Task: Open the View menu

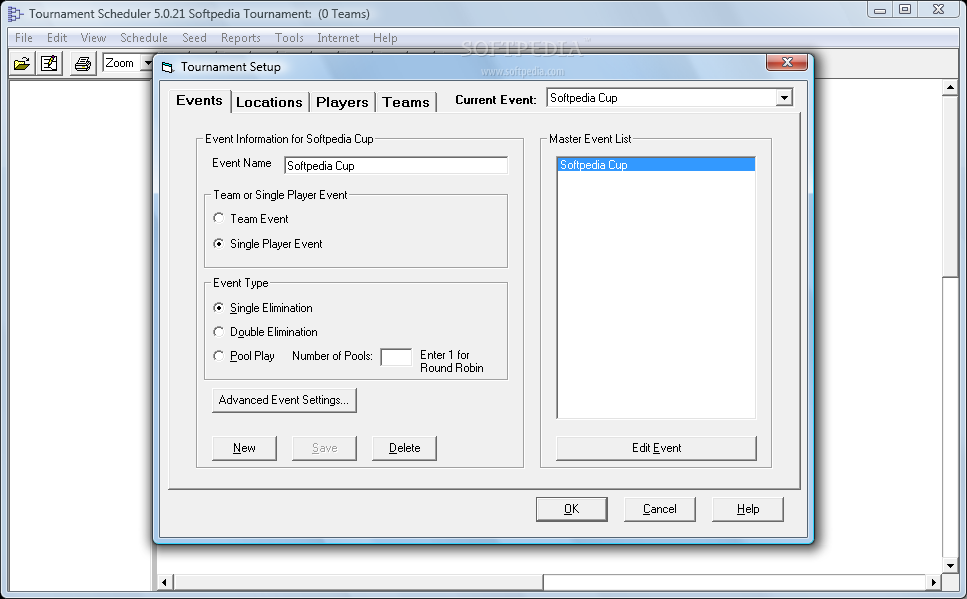Action: (93, 38)
